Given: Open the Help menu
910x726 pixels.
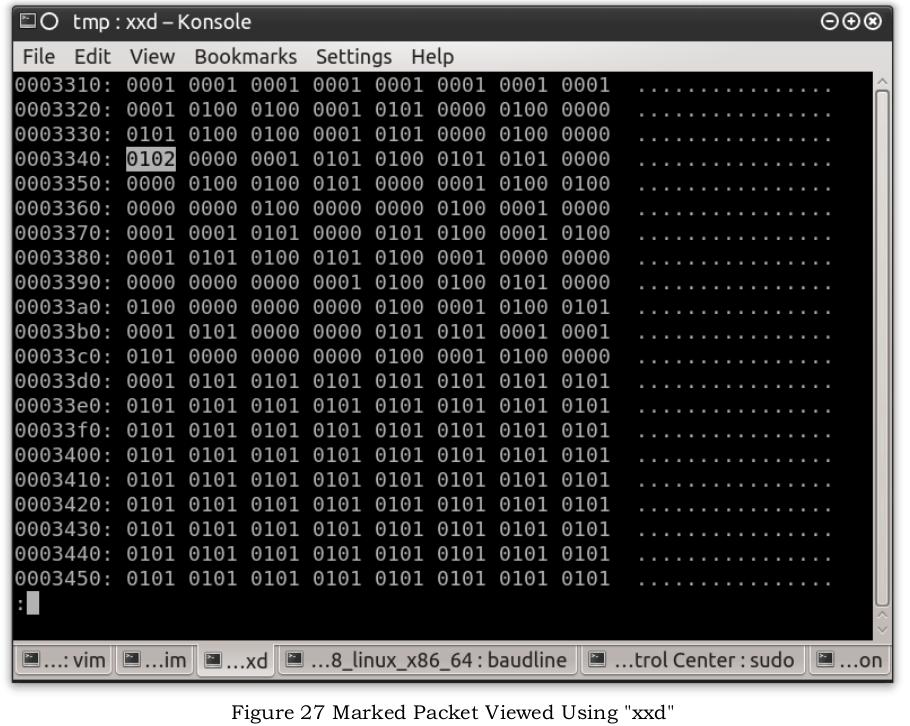Looking at the screenshot, I should [432, 57].
